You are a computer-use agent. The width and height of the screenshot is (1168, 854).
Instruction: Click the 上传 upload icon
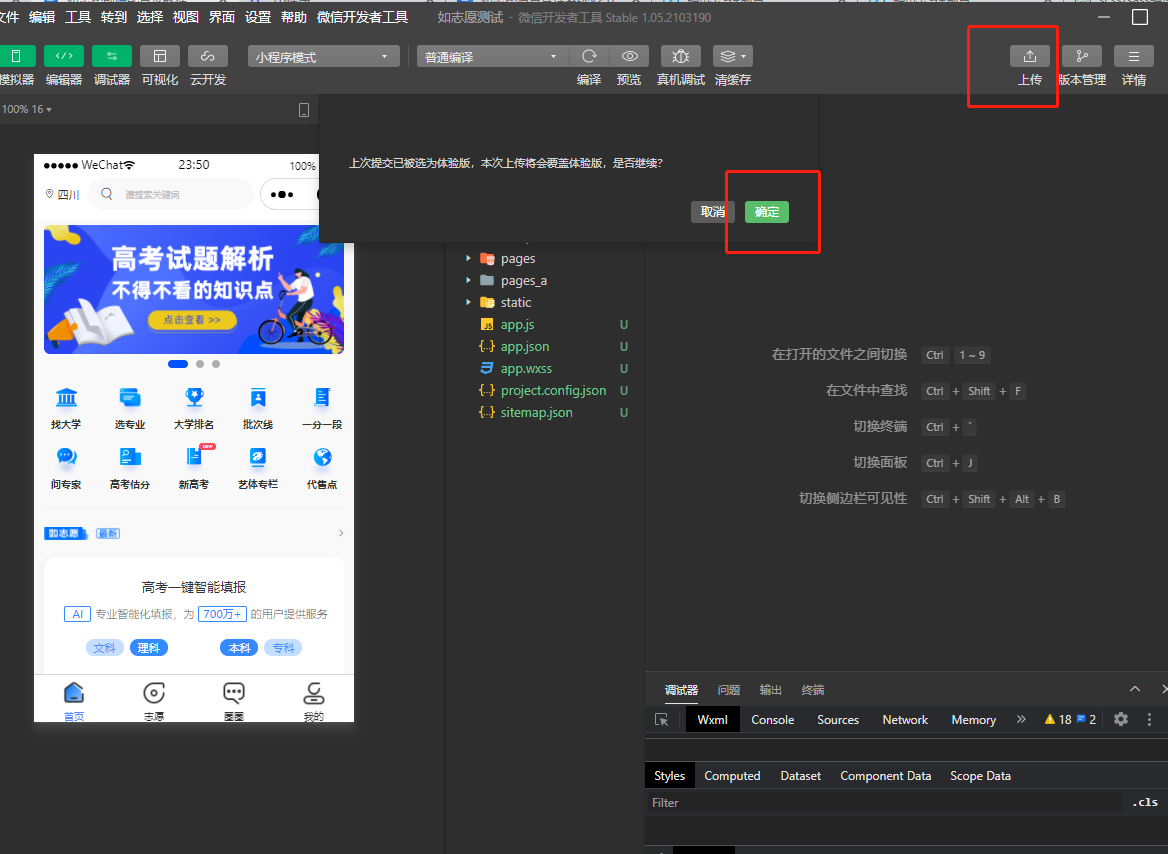click(x=1030, y=56)
